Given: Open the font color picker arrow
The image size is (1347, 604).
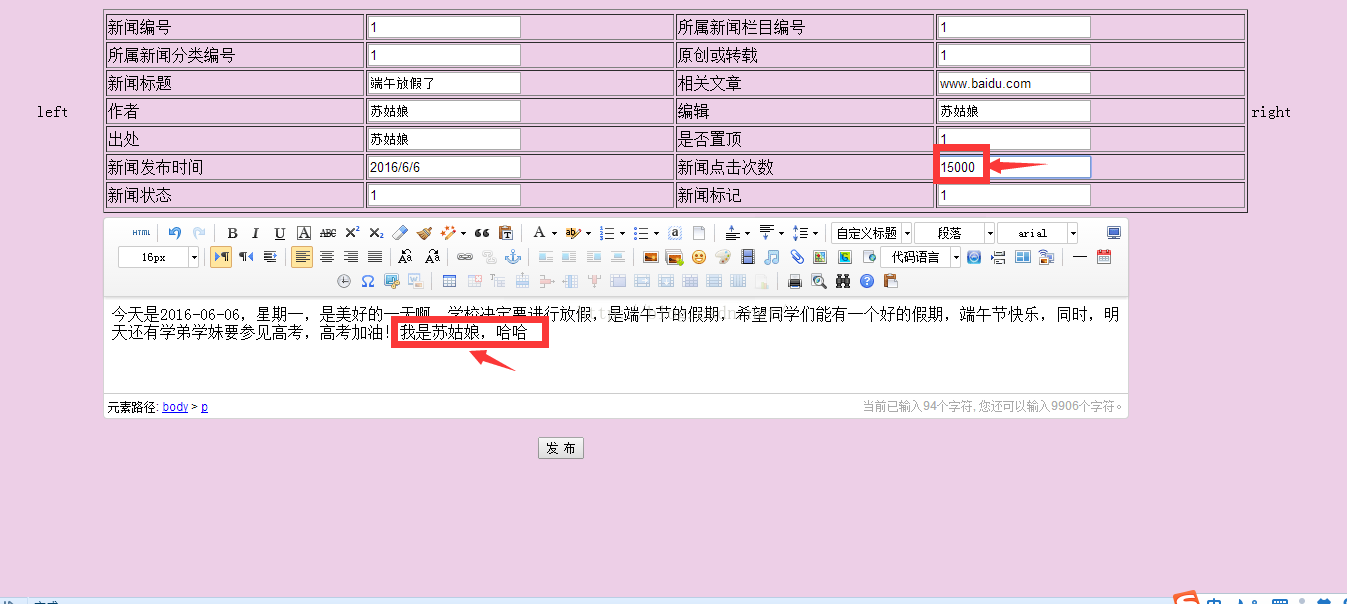Looking at the screenshot, I should click(x=553, y=233).
